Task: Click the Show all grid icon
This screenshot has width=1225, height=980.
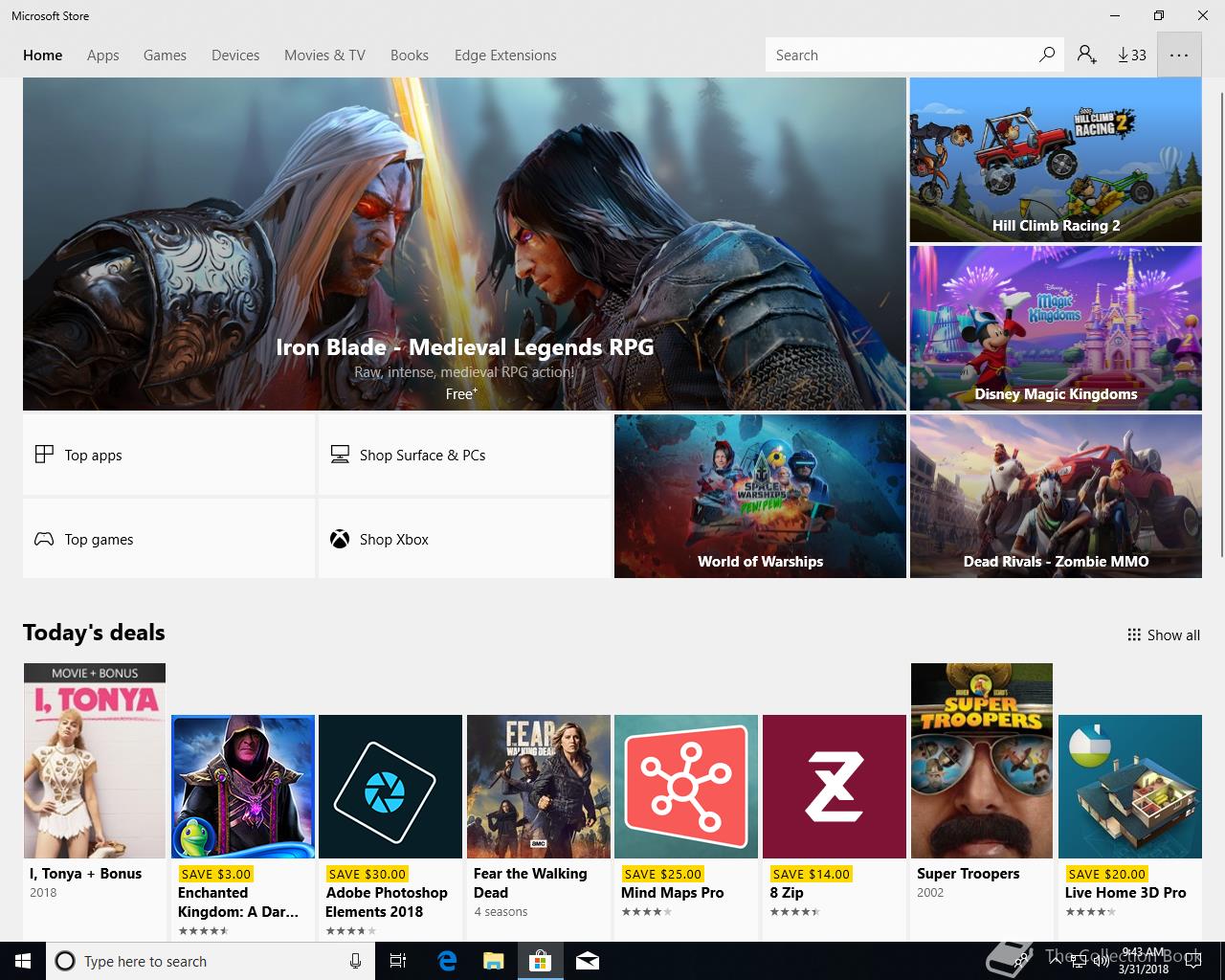Action: coord(1134,635)
